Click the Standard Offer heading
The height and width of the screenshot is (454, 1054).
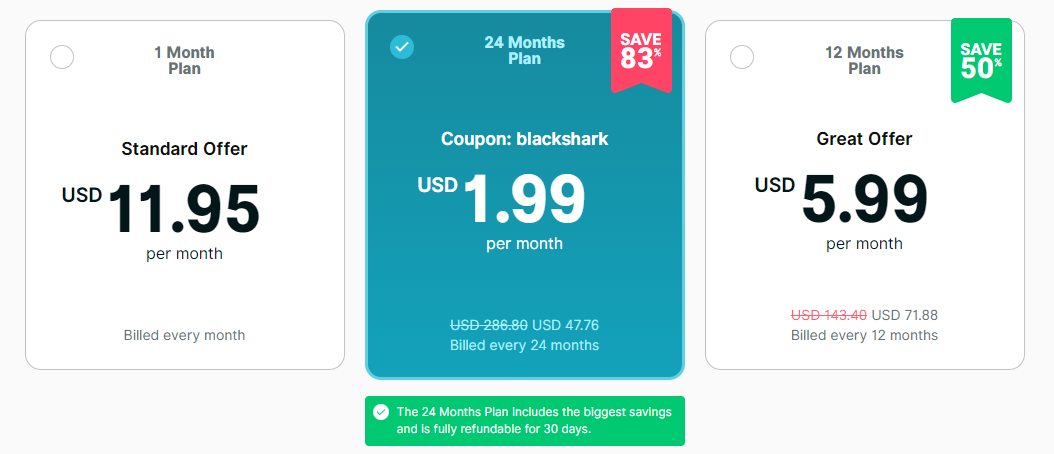point(184,149)
